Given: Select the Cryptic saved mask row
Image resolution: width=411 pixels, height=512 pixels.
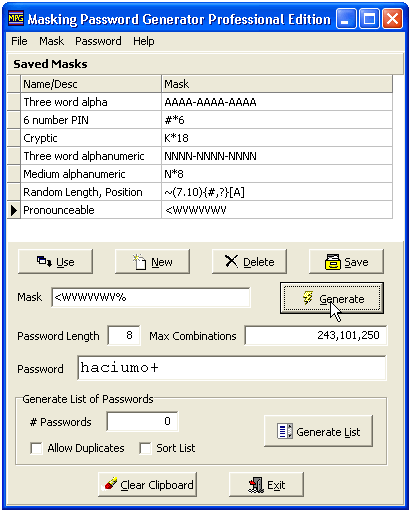Looking at the screenshot, I should click(x=200, y=138).
